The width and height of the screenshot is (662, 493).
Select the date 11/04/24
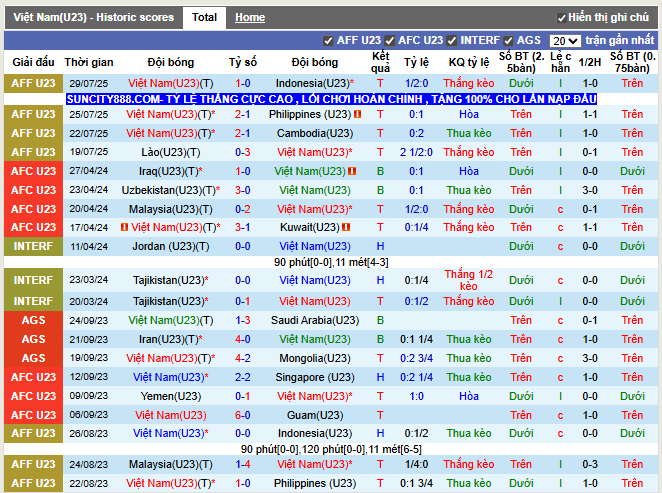coord(89,246)
